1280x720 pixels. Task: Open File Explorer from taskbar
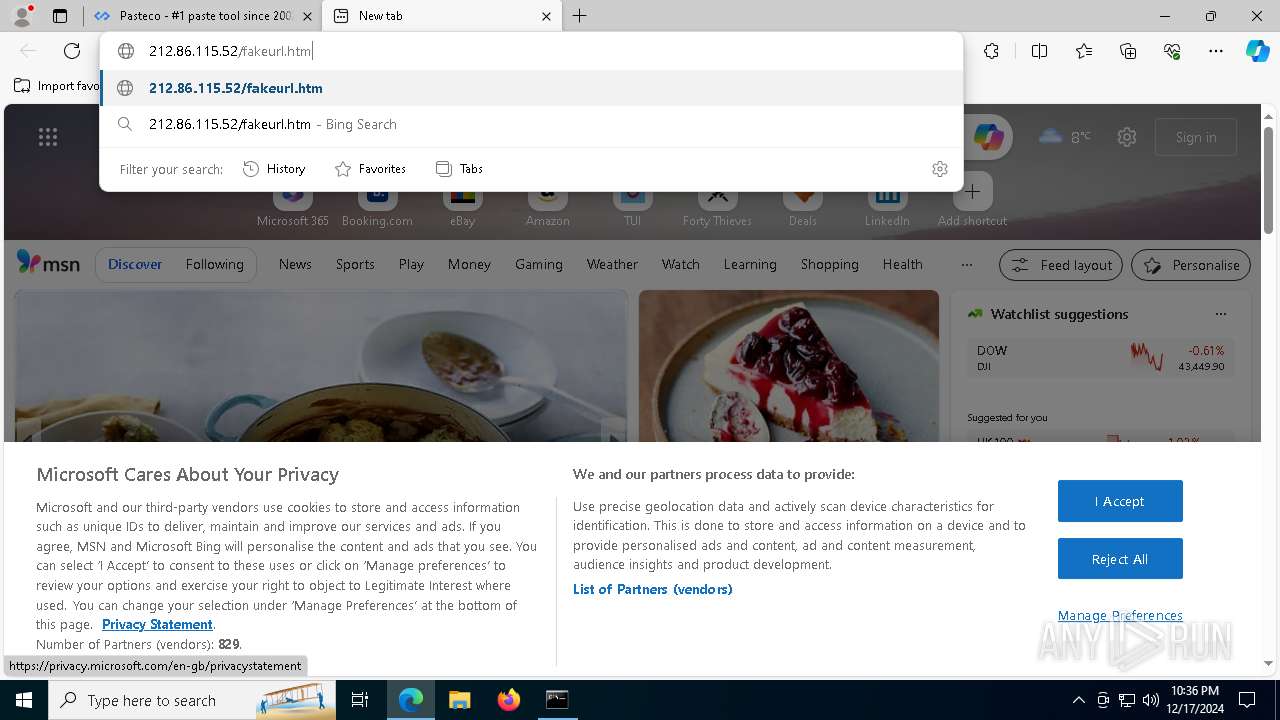tap(459, 700)
